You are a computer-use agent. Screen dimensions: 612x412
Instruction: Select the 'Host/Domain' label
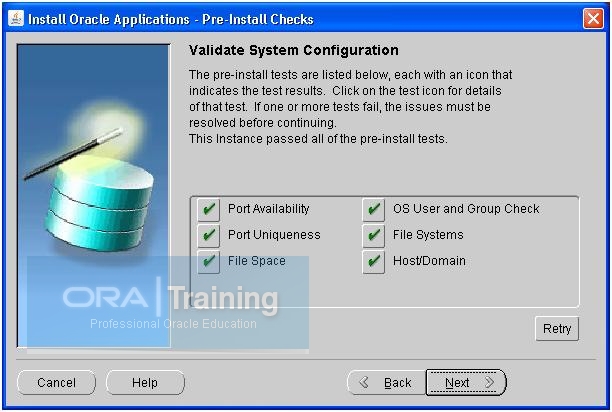click(429, 261)
